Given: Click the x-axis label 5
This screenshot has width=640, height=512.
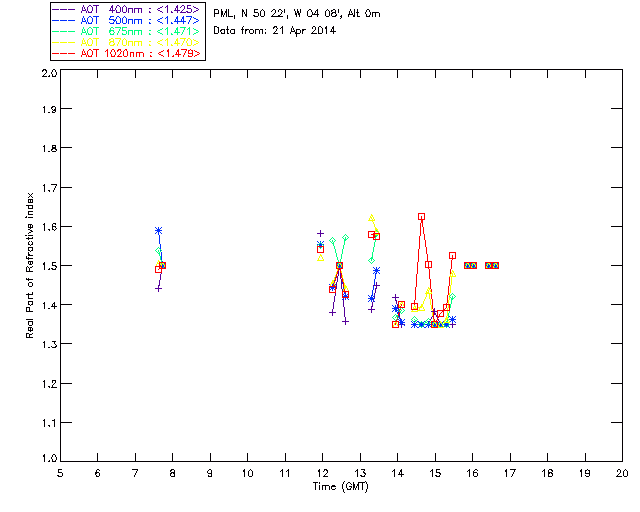Looking at the screenshot, I should tap(60, 473).
